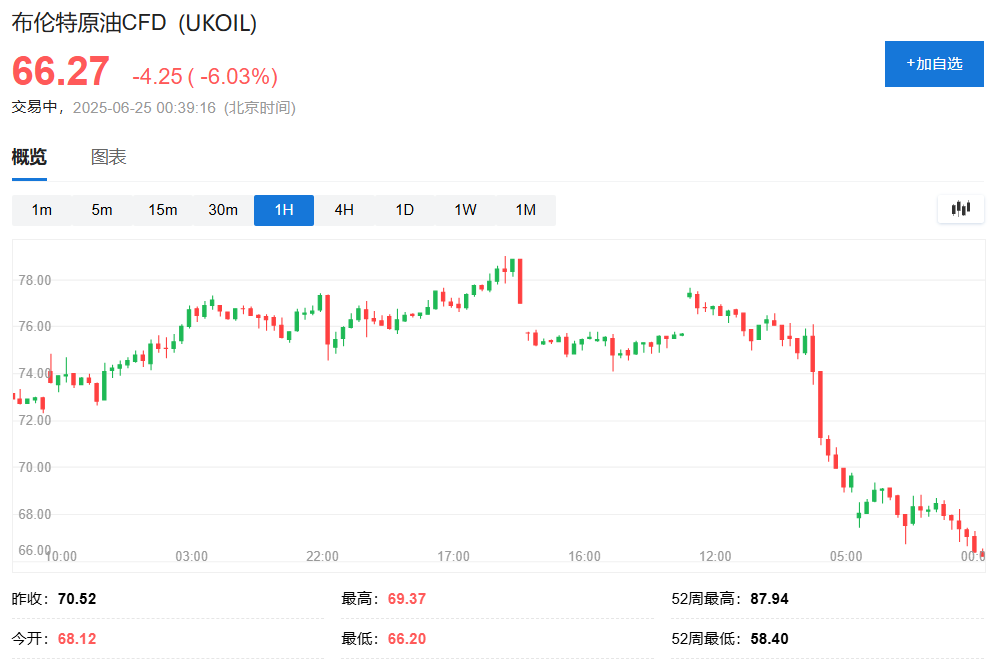1003x671 pixels.
Task: Open the 图表 tab
Action: pos(108,157)
